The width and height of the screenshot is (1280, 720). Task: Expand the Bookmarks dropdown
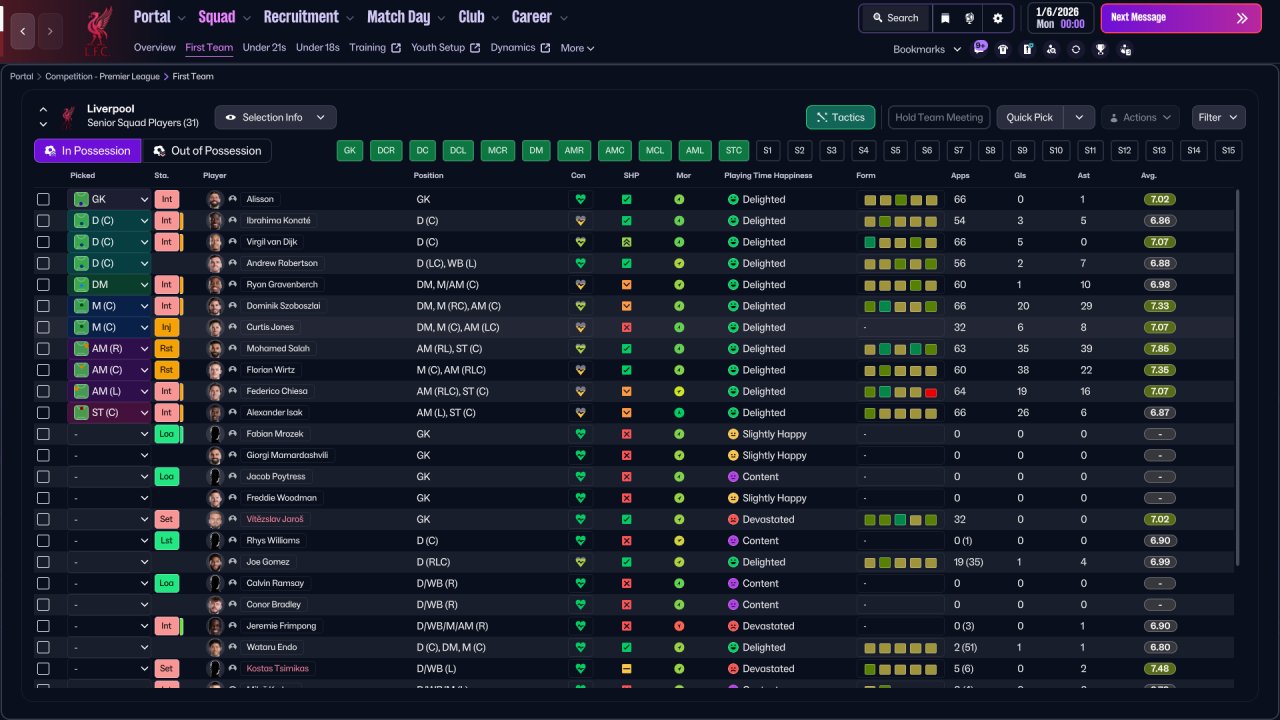(x=927, y=49)
